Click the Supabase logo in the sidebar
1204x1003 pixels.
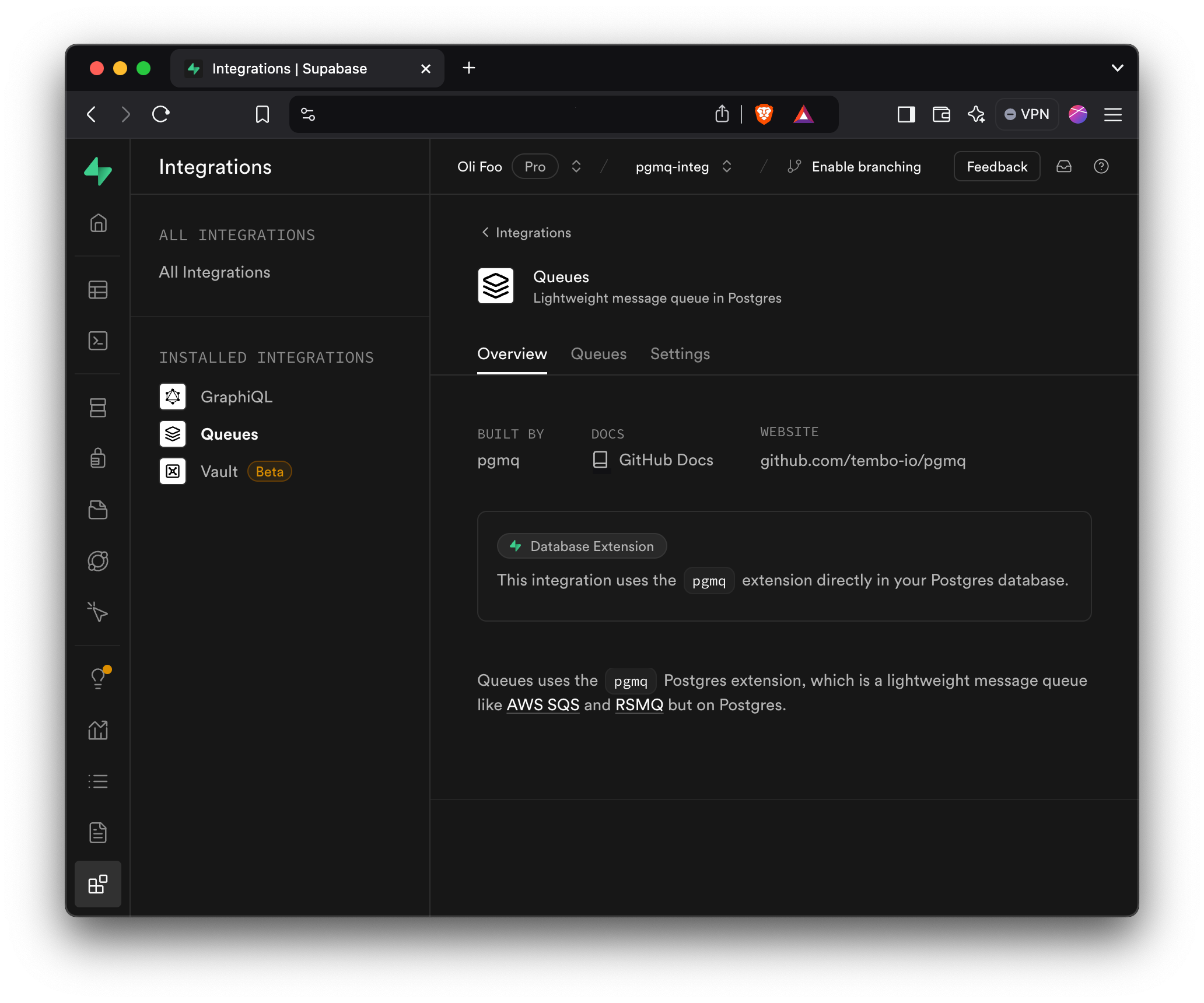(x=98, y=171)
